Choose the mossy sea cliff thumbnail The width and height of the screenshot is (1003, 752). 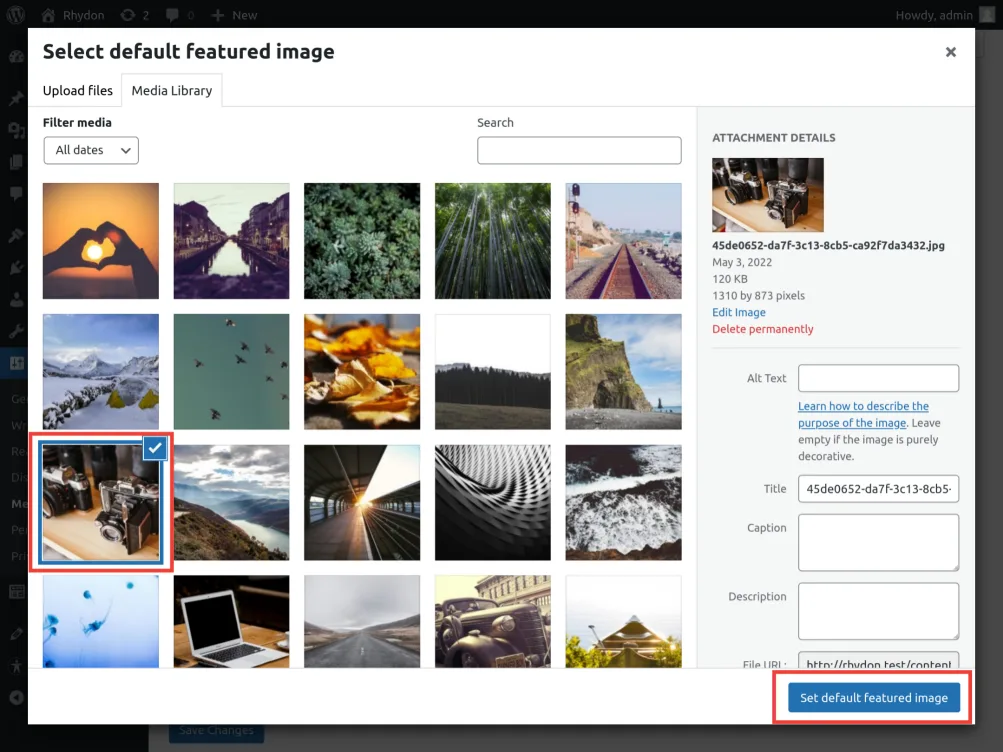(x=624, y=372)
